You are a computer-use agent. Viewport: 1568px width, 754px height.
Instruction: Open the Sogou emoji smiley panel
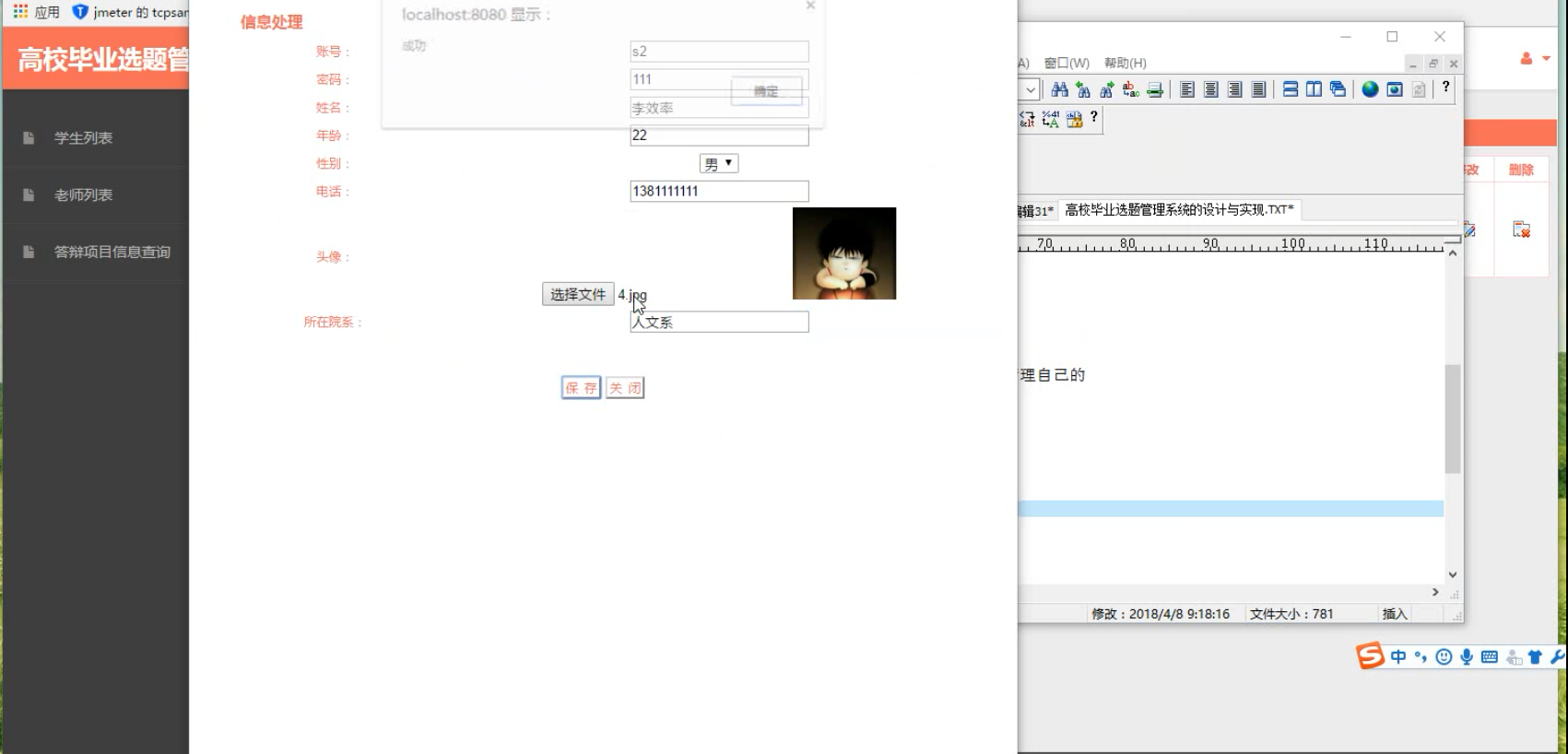click(1444, 657)
